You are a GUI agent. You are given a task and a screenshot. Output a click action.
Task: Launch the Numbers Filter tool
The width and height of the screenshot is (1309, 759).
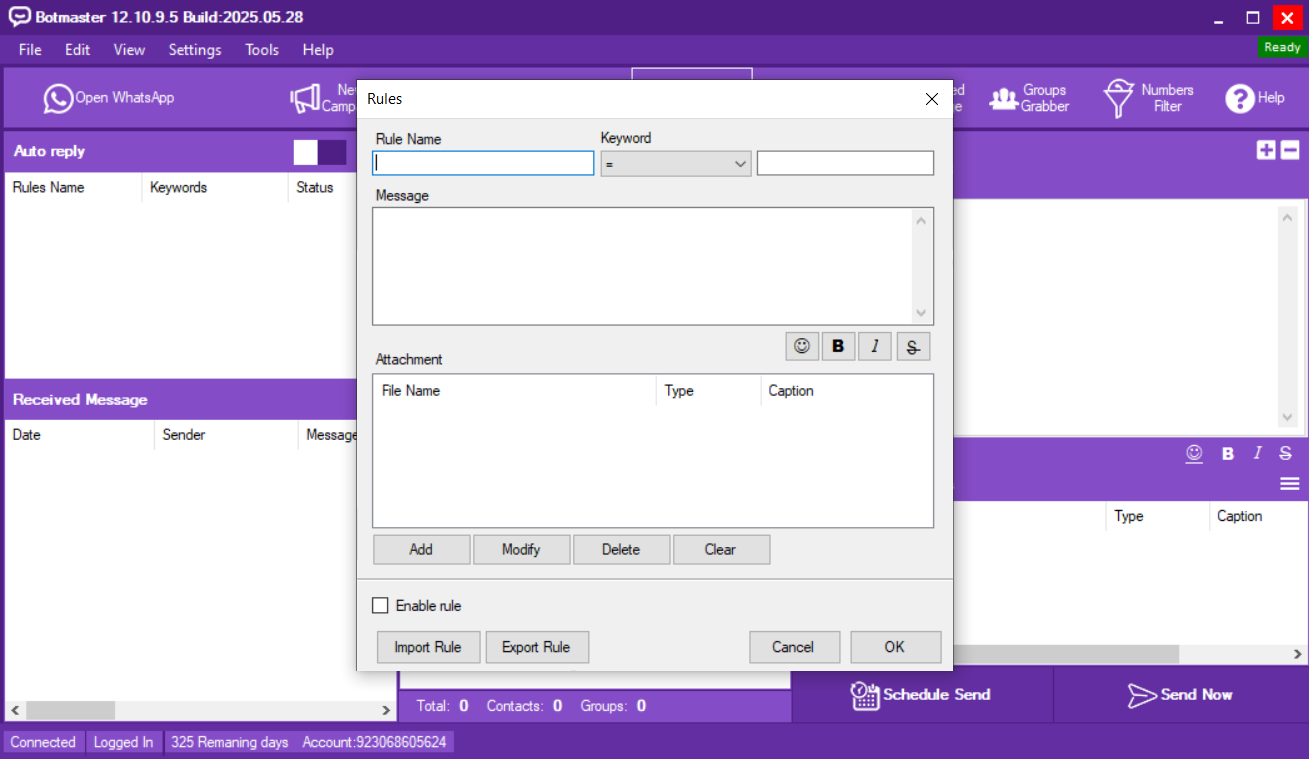tap(1148, 98)
